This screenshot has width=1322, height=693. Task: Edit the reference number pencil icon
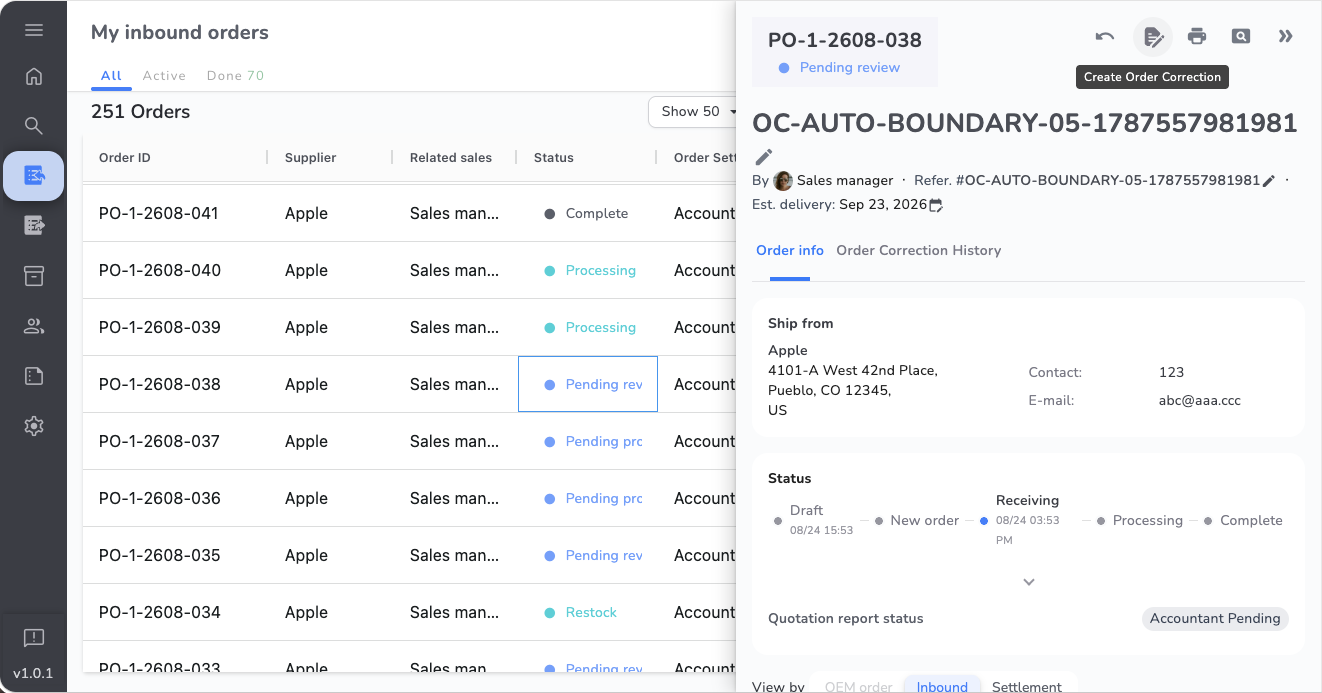point(1269,181)
